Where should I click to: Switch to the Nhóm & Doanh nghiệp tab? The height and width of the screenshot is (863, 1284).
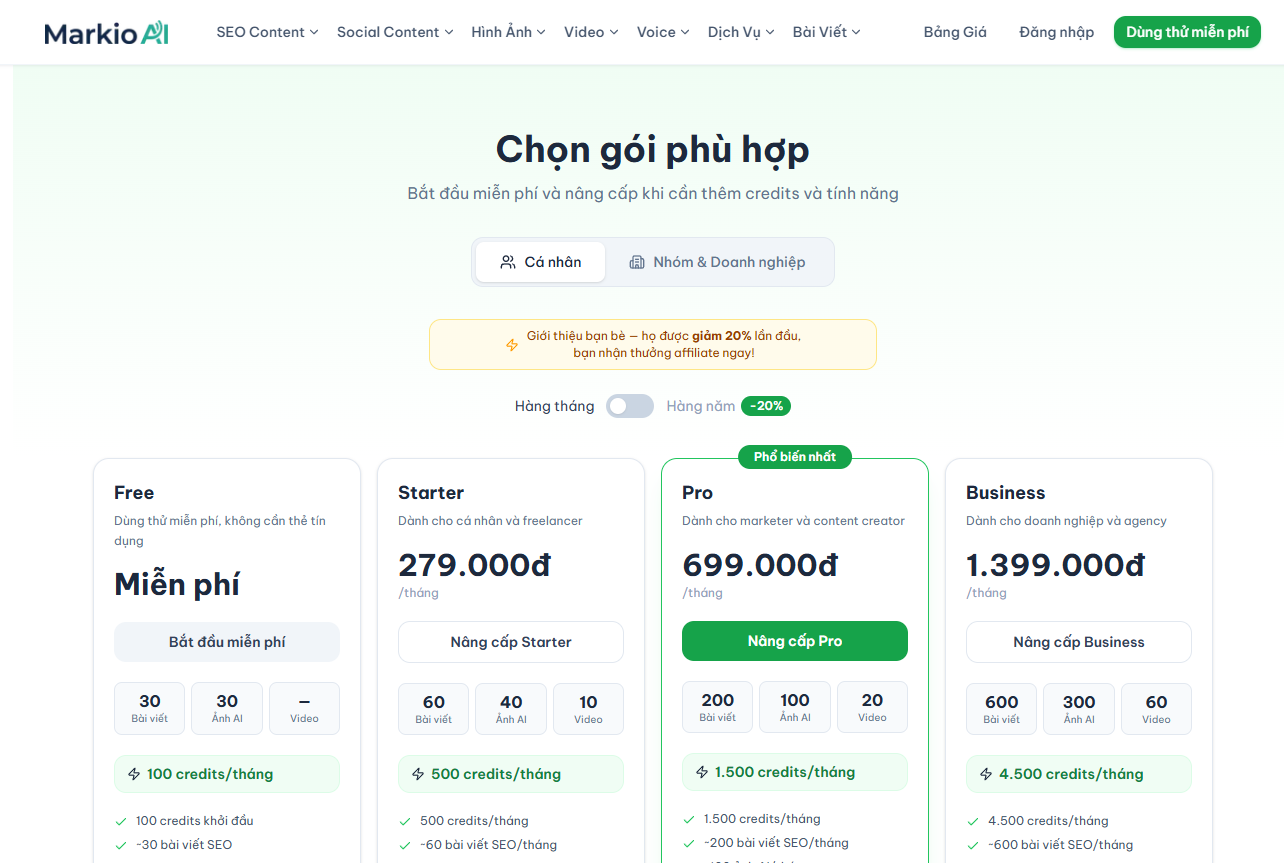(717, 262)
